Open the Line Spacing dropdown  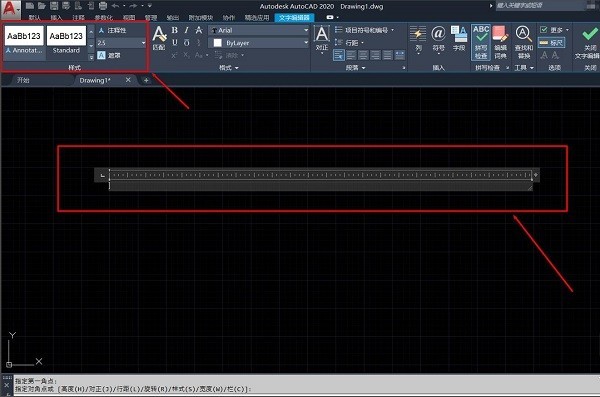349,42
